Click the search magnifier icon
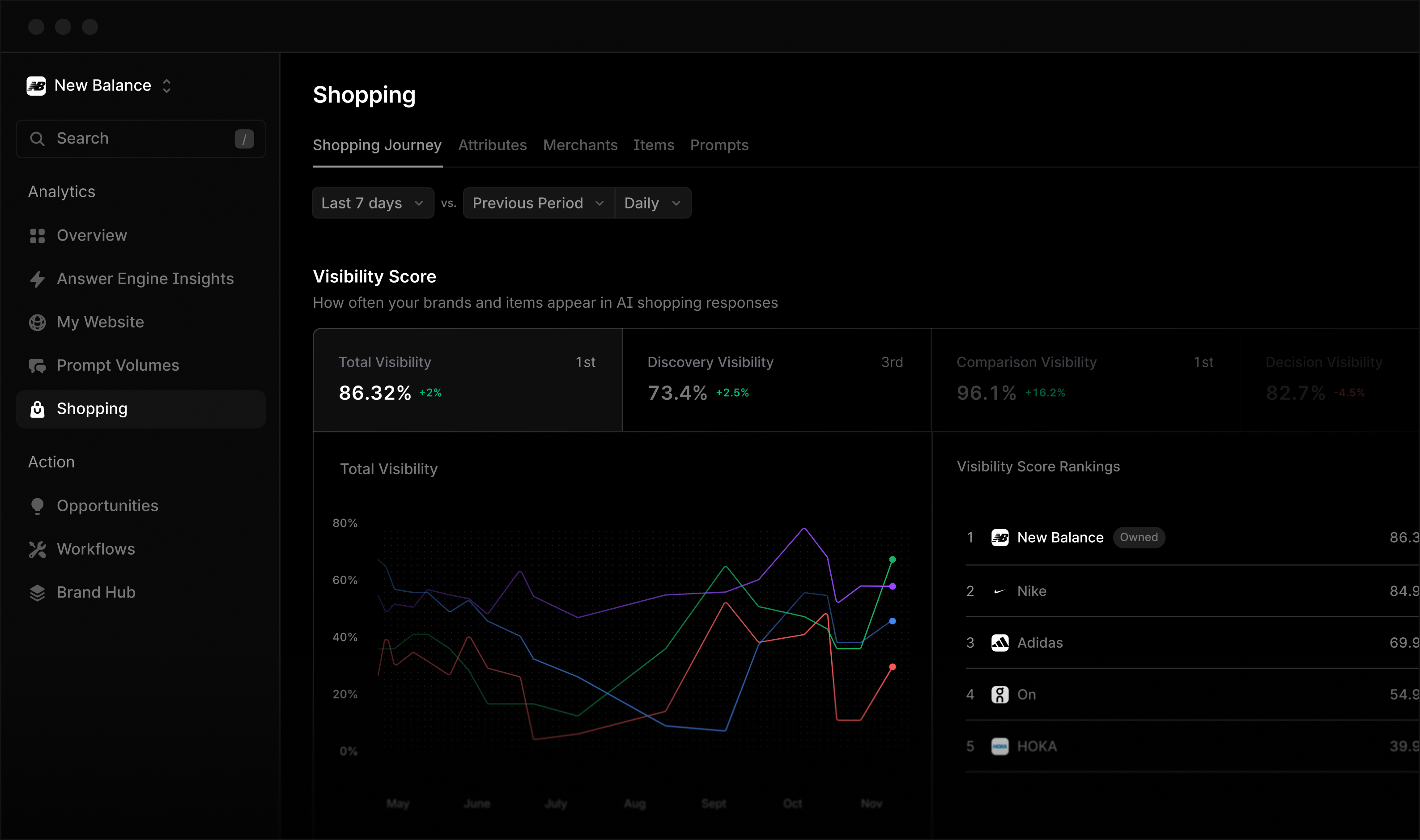This screenshot has width=1420, height=840. (x=38, y=138)
